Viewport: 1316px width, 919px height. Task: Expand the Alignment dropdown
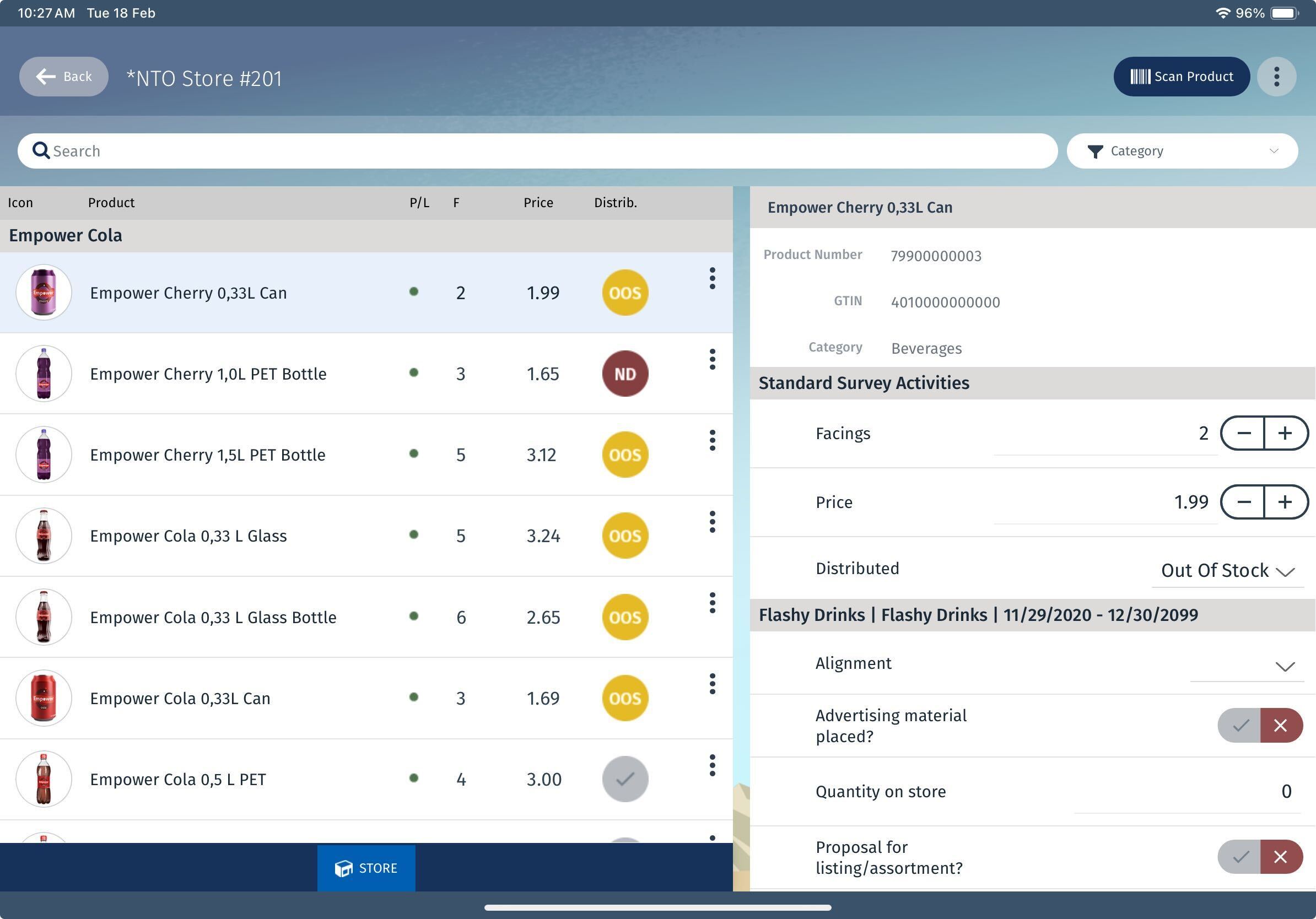[x=1247, y=666]
